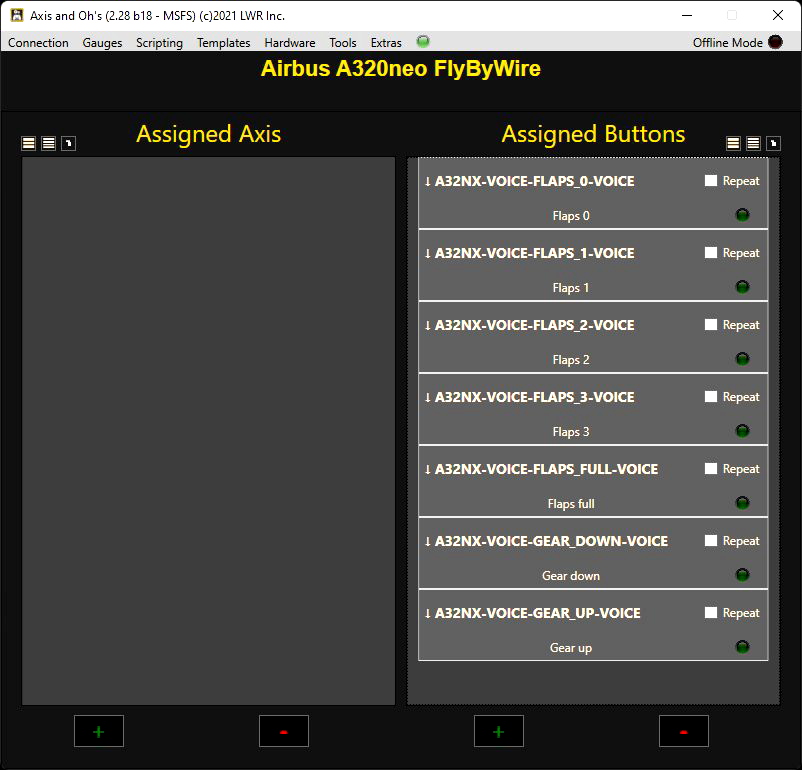Add a new axis with green plus button
This screenshot has height=770, width=802.
pyautogui.click(x=99, y=731)
